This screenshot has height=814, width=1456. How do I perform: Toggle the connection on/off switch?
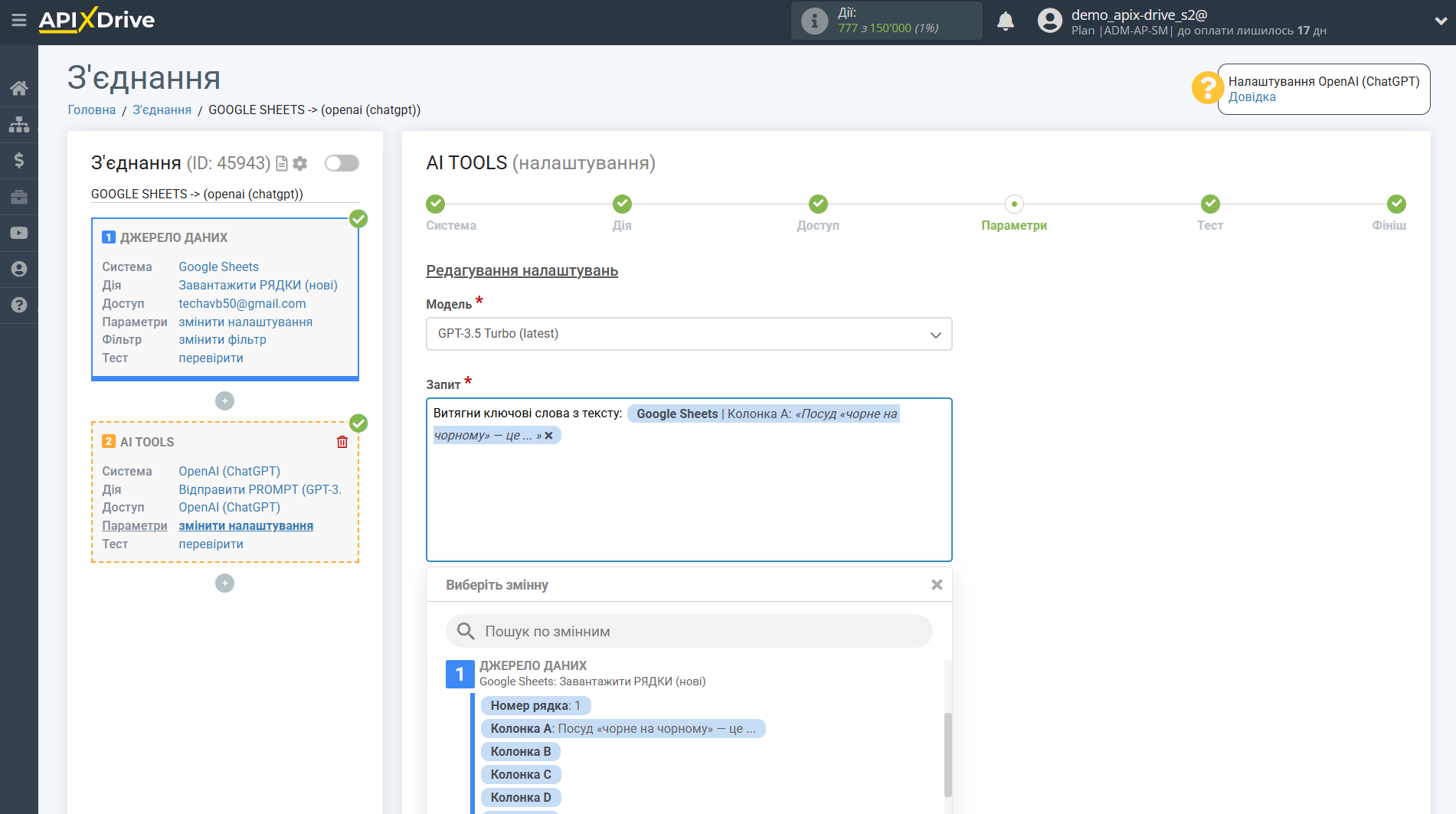pos(342,163)
